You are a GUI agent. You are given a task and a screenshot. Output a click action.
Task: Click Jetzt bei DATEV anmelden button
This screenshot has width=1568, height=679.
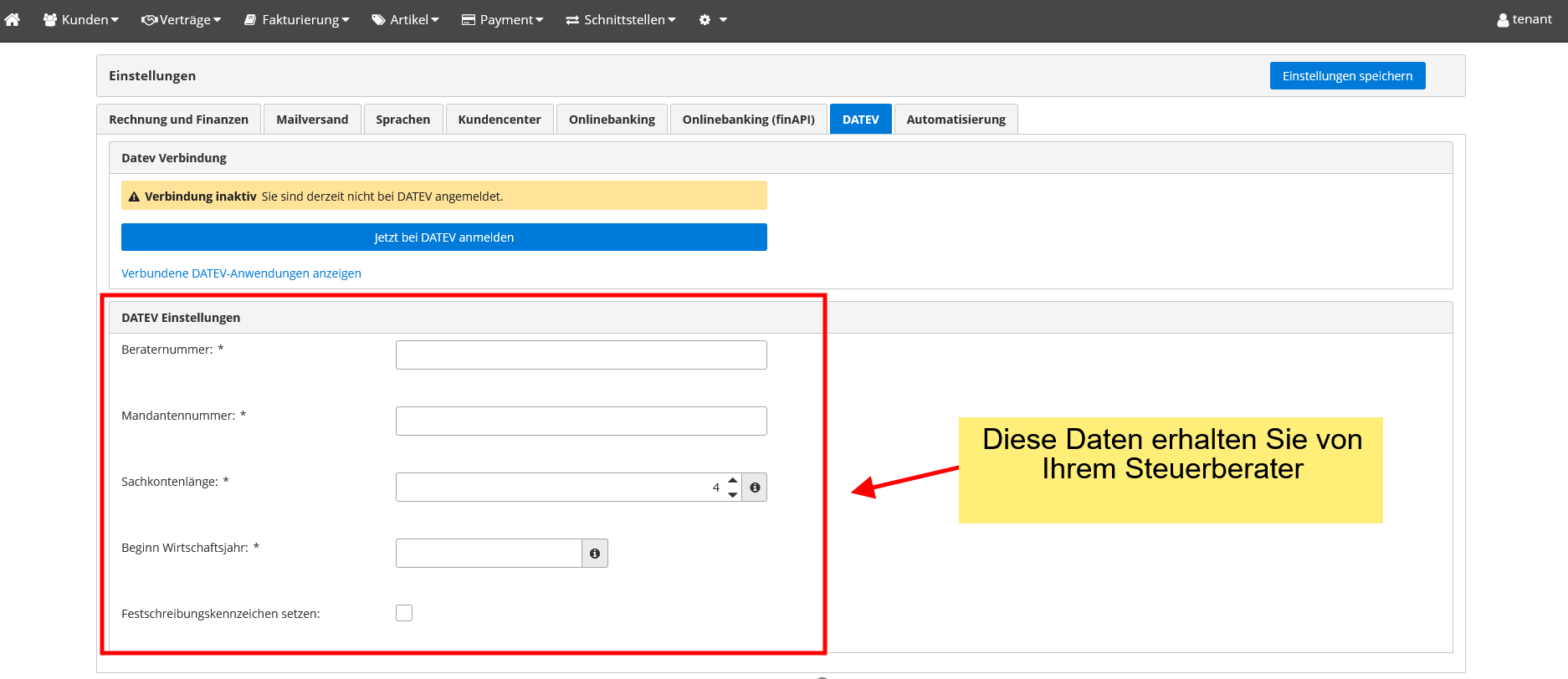[443, 237]
